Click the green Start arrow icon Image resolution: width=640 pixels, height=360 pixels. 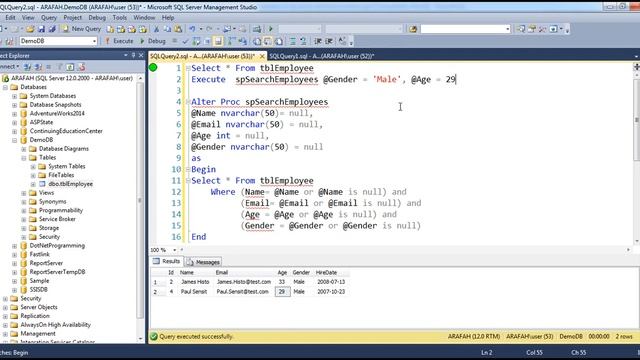pos(270,29)
